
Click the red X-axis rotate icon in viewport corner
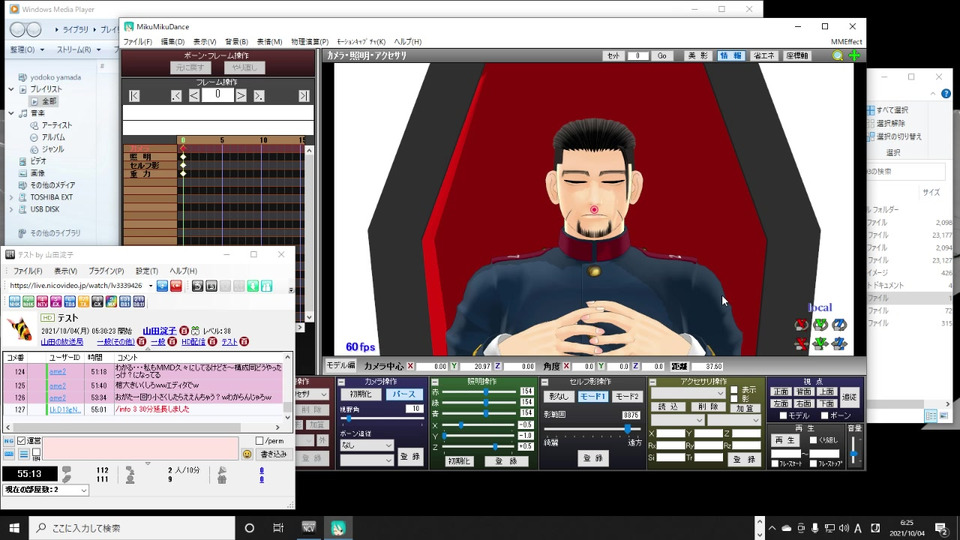[x=801, y=324]
